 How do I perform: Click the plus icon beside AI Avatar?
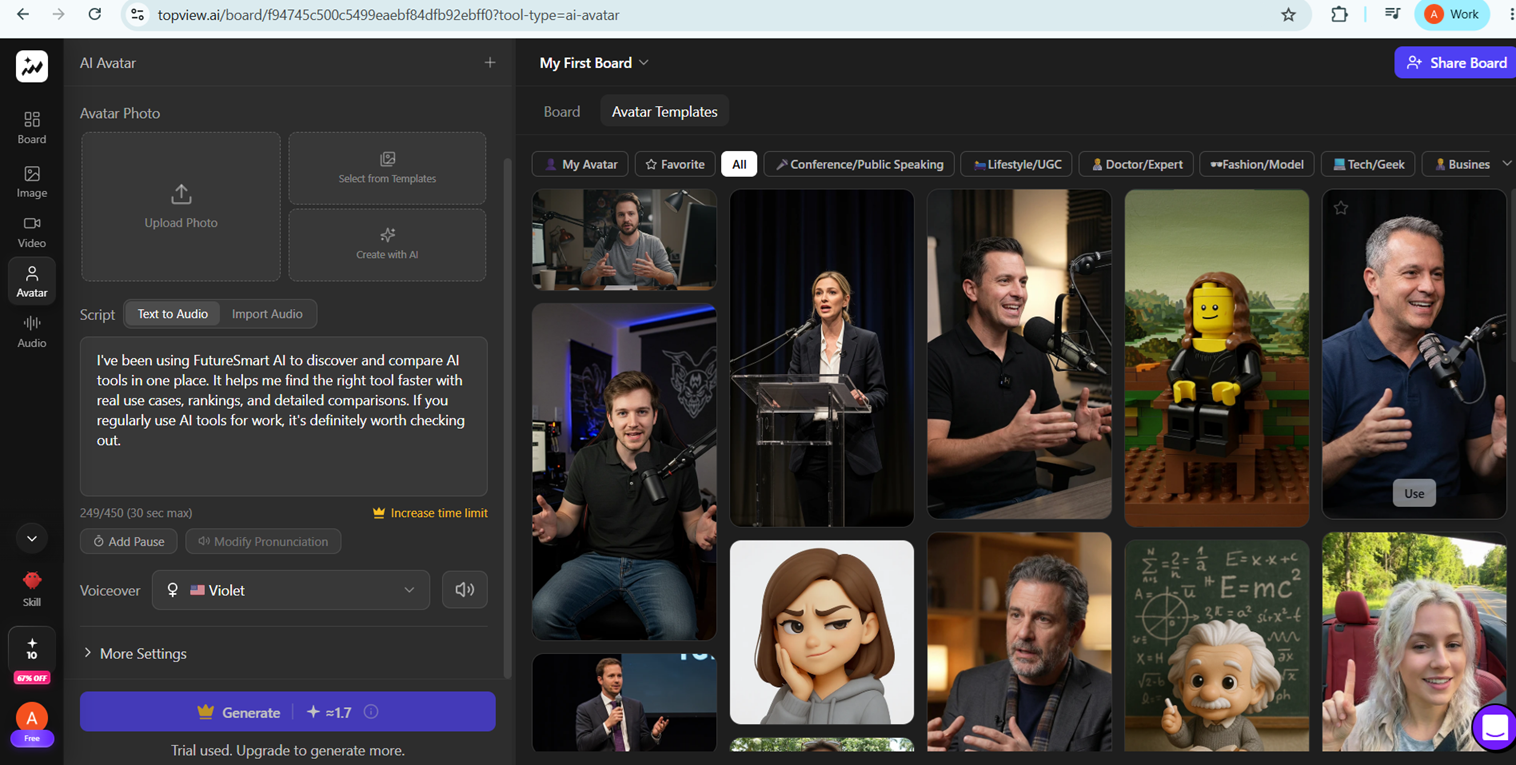click(490, 63)
